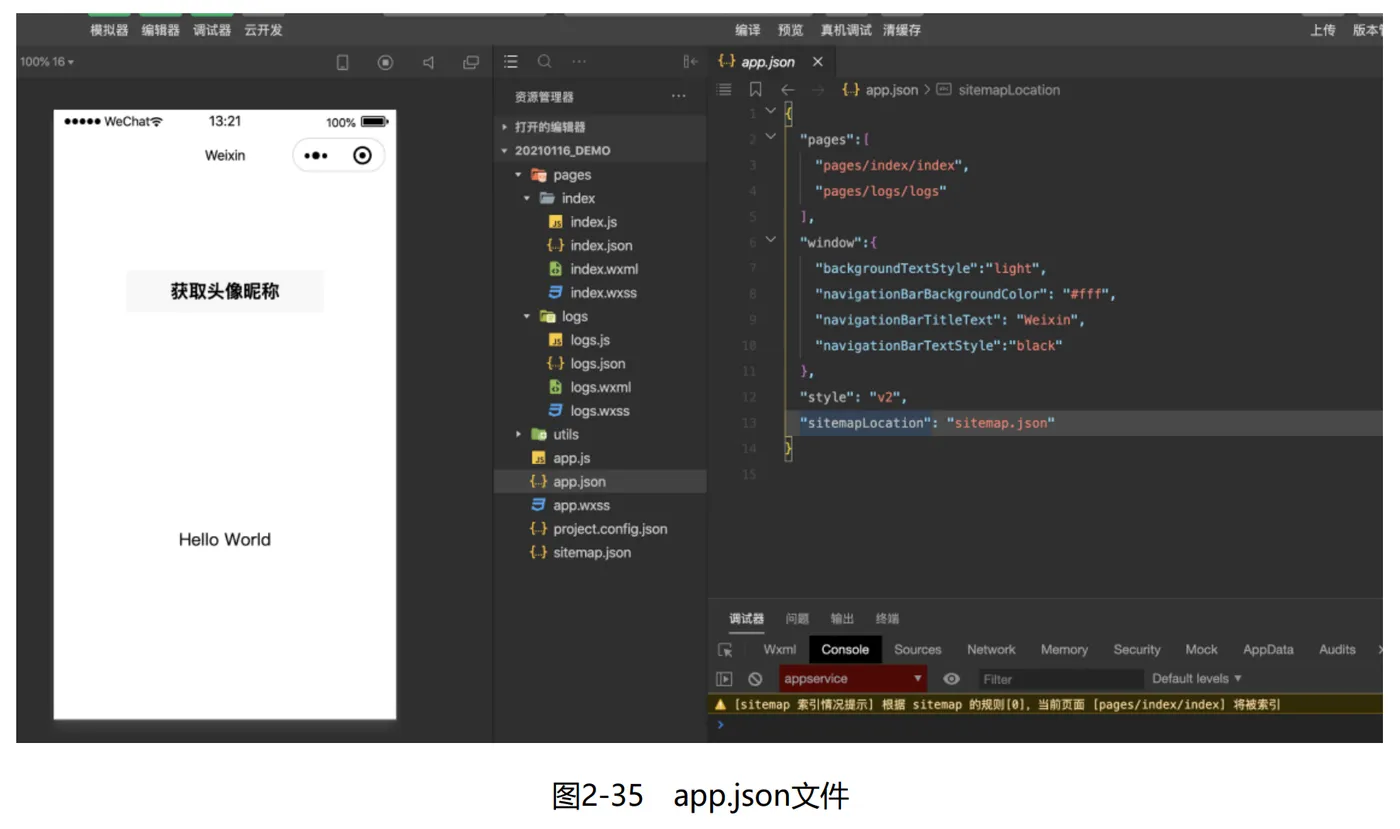Mute simulator sound speaker icon
The width and height of the screenshot is (1400, 829).
428,62
